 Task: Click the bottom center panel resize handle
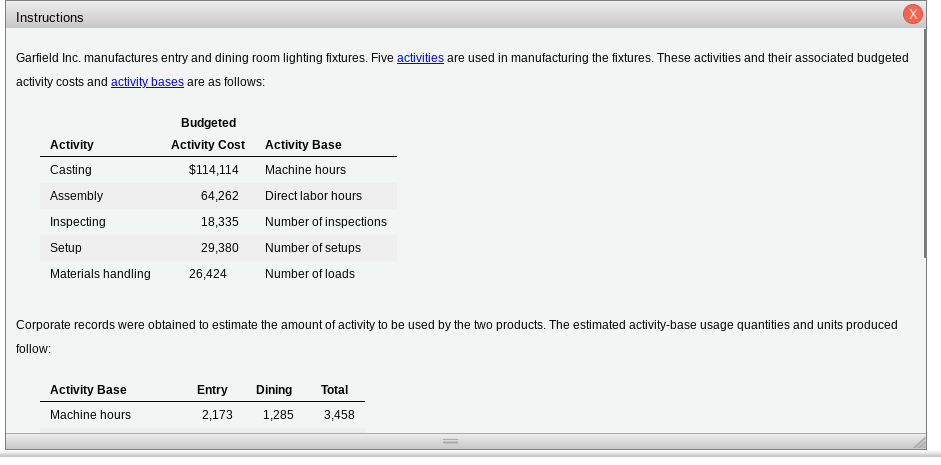pyautogui.click(x=451, y=442)
